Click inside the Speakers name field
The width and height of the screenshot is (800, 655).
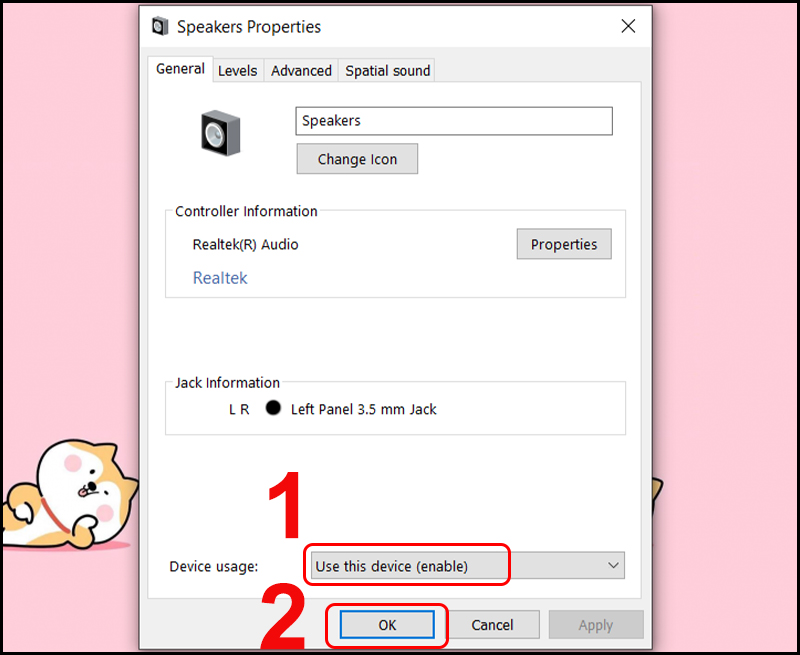click(454, 121)
